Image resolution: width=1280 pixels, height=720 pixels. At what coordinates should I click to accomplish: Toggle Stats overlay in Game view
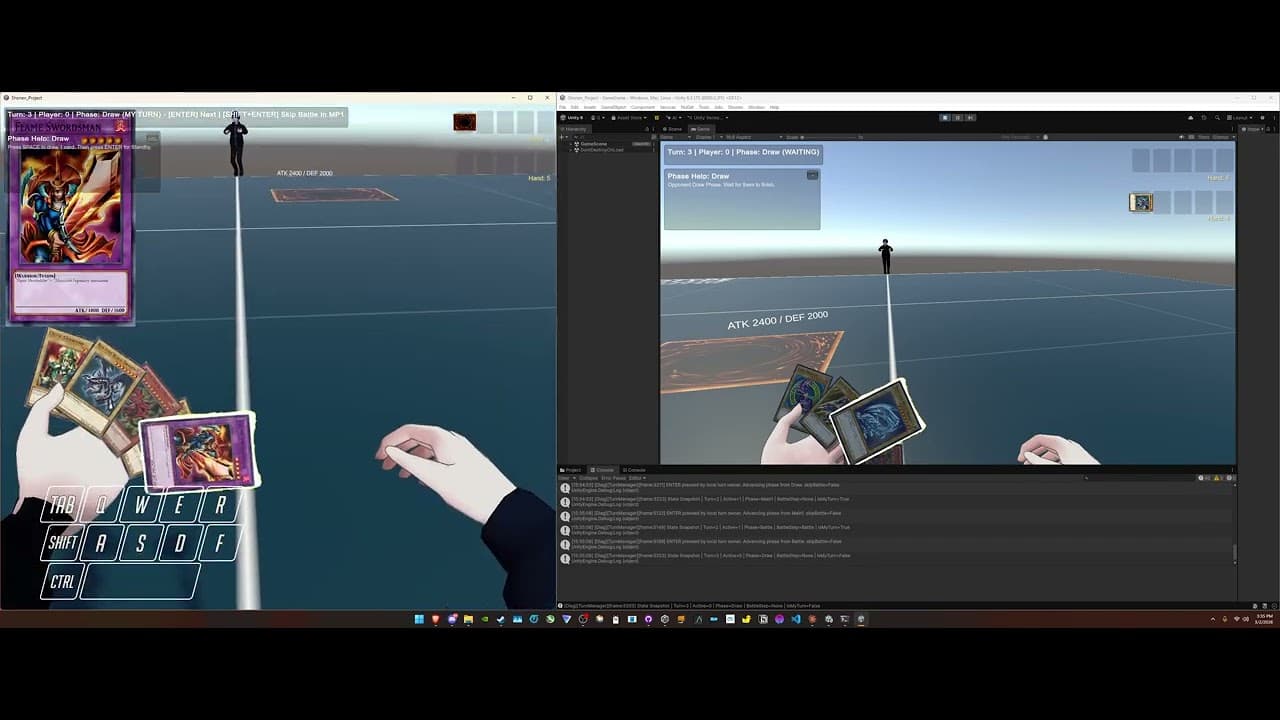(x=1203, y=137)
